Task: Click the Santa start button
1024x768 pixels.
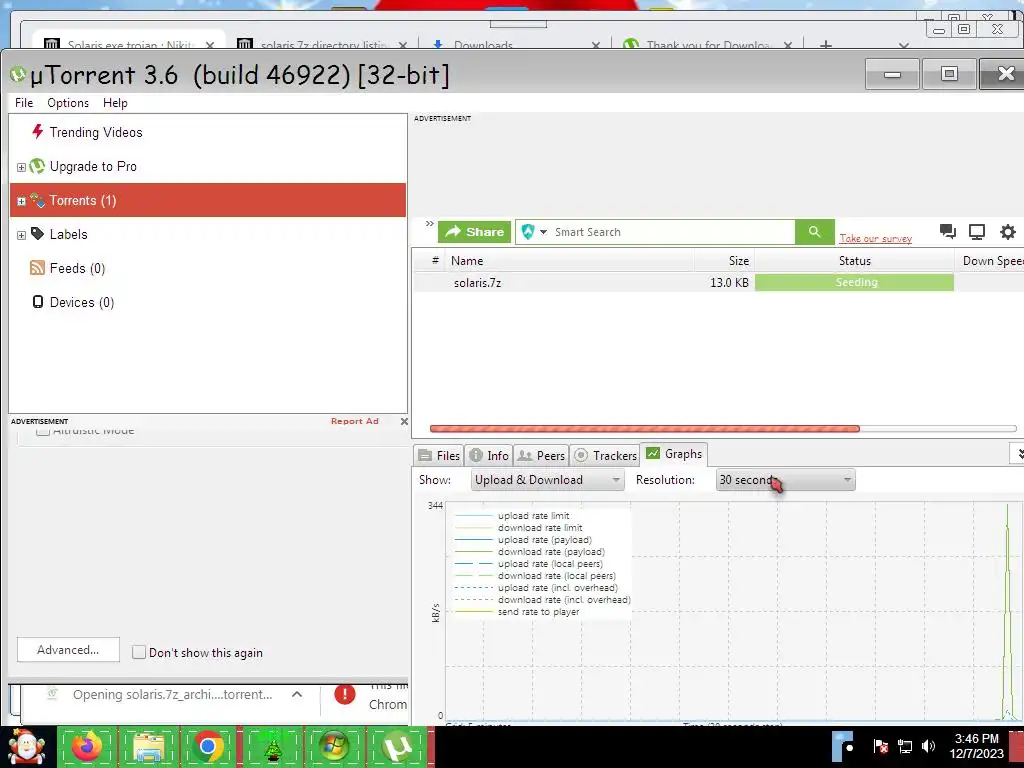Action: point(26,746)
